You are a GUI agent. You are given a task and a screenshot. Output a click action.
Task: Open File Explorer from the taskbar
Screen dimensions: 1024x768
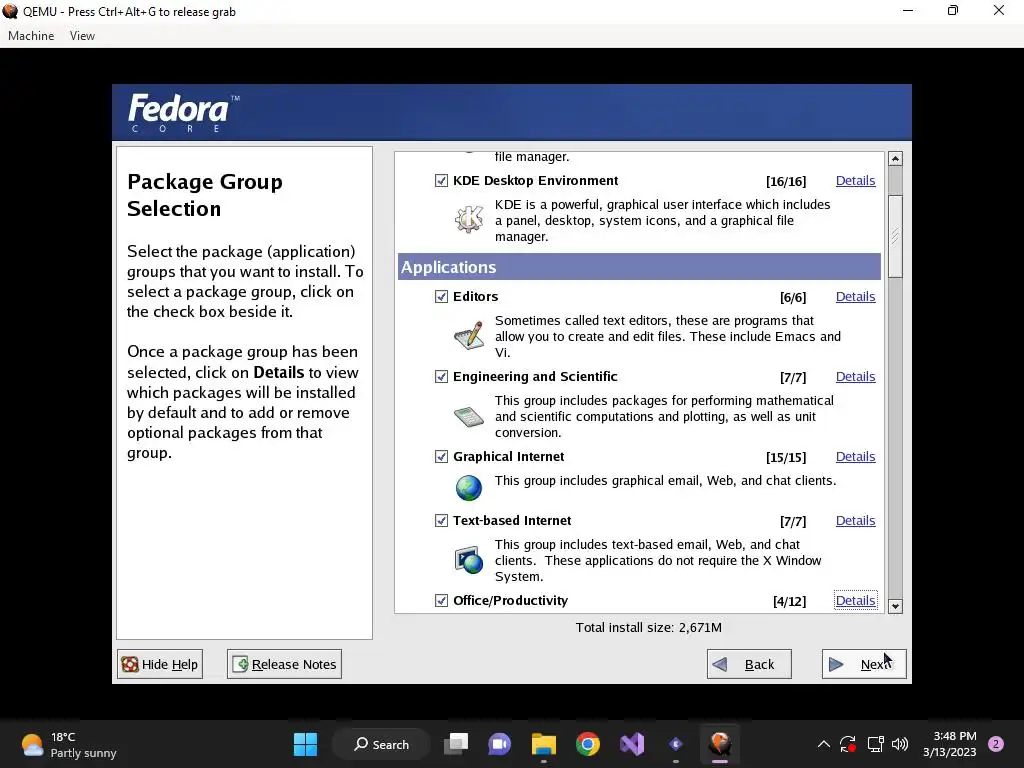coord(543,744)
